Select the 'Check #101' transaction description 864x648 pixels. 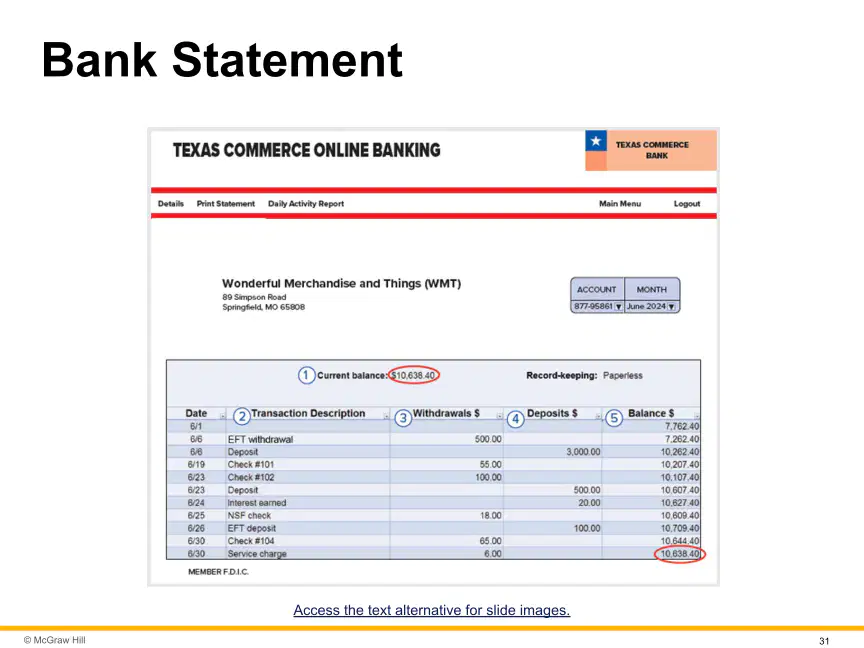coord(251,465)
